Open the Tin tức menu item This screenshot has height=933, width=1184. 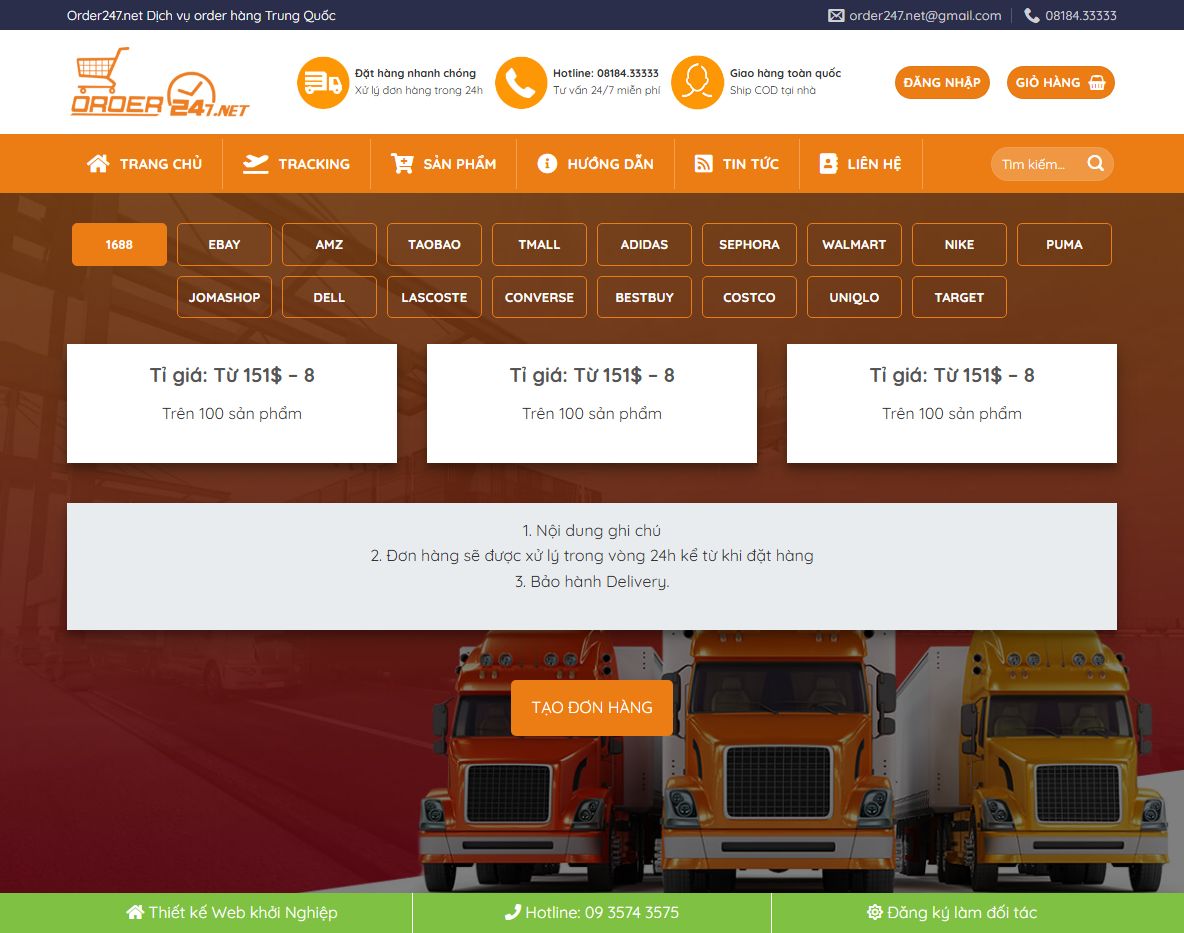coord(736,164)
